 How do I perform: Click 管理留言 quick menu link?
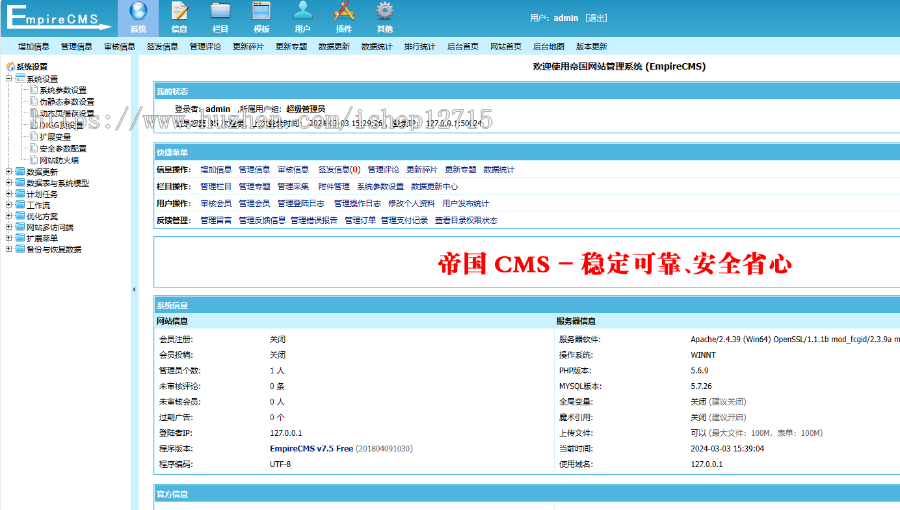pyautogui.click(x=216, y=220)
